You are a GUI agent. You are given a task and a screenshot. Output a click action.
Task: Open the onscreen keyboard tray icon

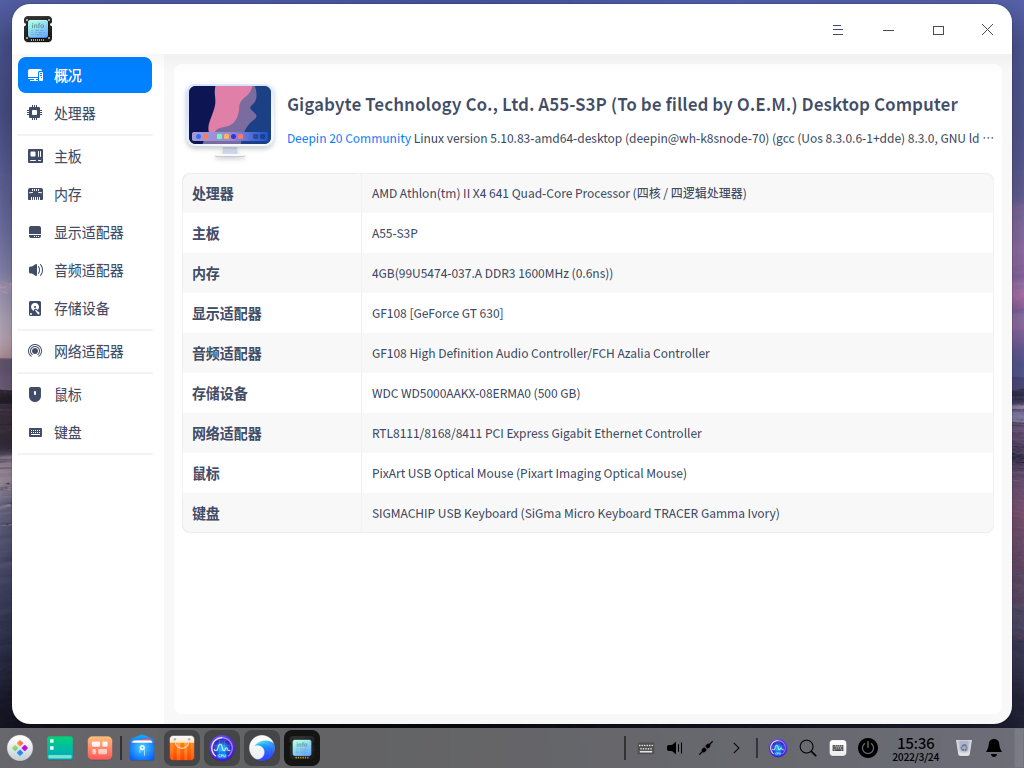tap(646, 748)
